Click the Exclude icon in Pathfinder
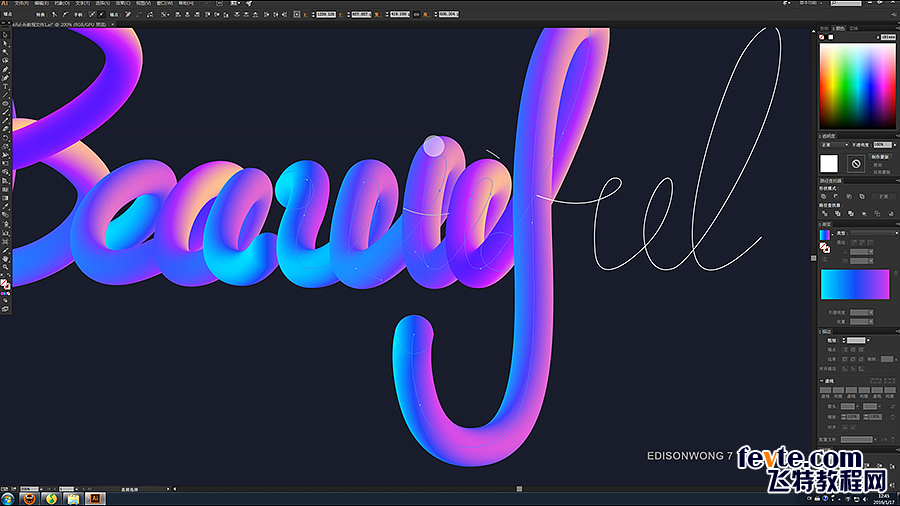 (x=862, y=196)
